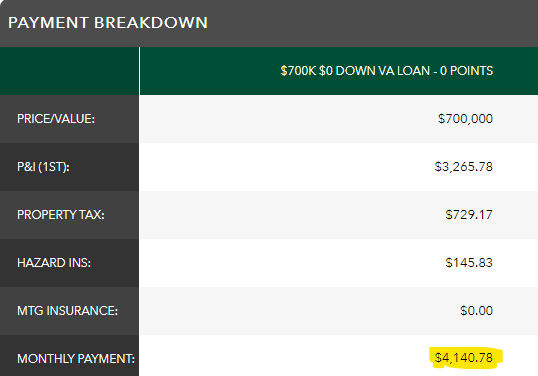Select the $700K $0 Down VA Loan column header
This screenshot has width=538, height=376.
387,71
